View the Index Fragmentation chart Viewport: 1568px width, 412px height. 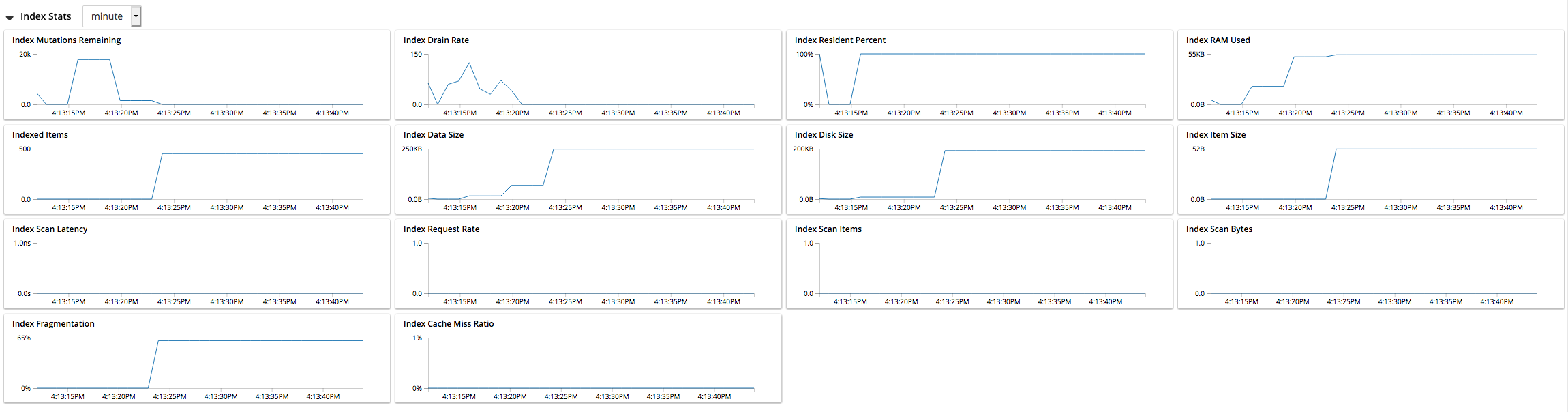point(197,362)
